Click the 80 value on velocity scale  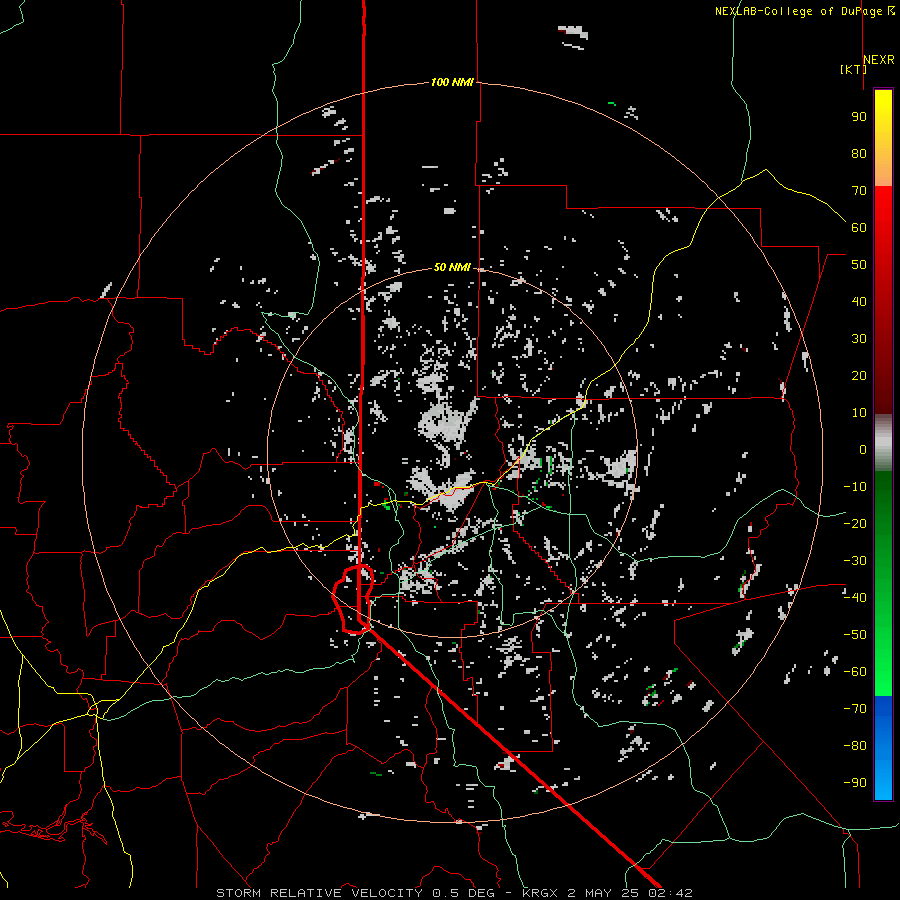859,153
